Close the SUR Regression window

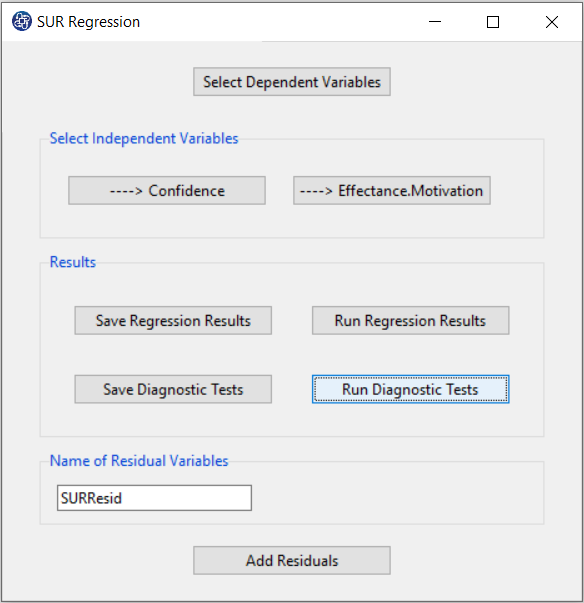[x=552, y=22]
